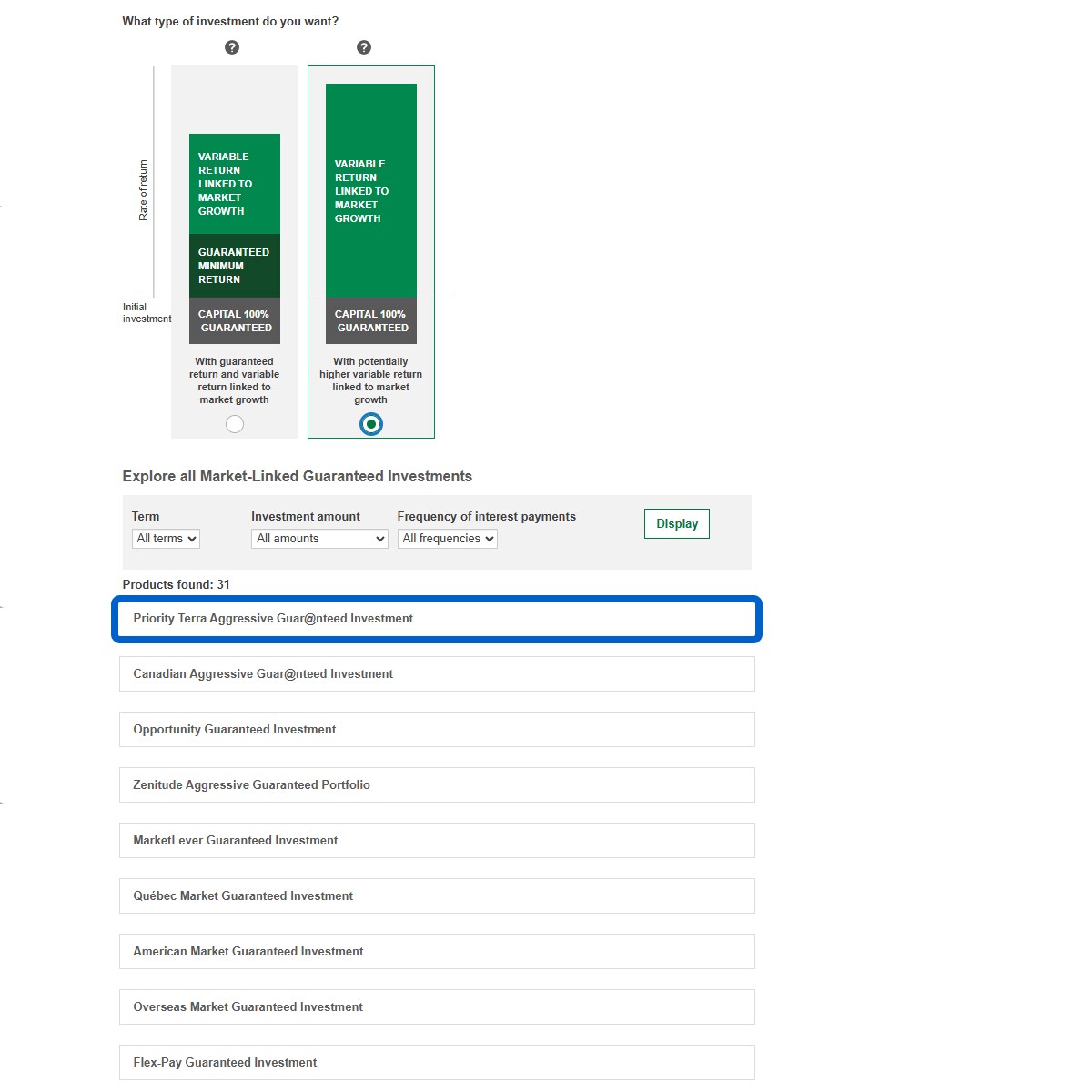Expand Zenitude Aggressive Guaranteed Portfolio
Viewport: 1092px width, 1092px height.
[x=437, y=785]
